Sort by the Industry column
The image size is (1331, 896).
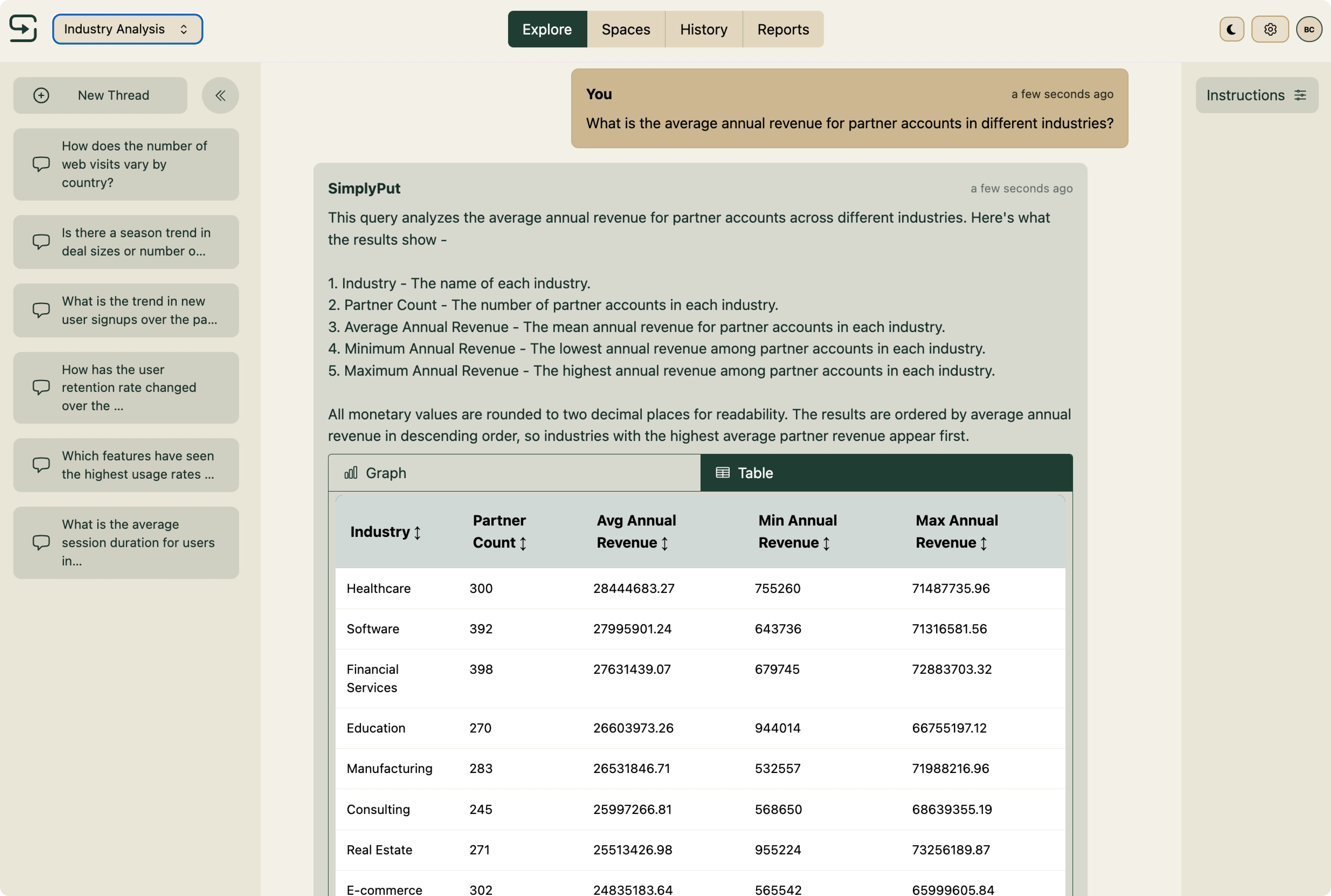[386, 532]
